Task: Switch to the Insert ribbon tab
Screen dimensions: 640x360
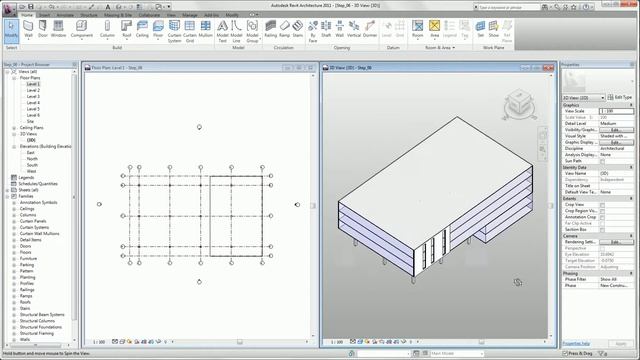Action: [44, 15]
